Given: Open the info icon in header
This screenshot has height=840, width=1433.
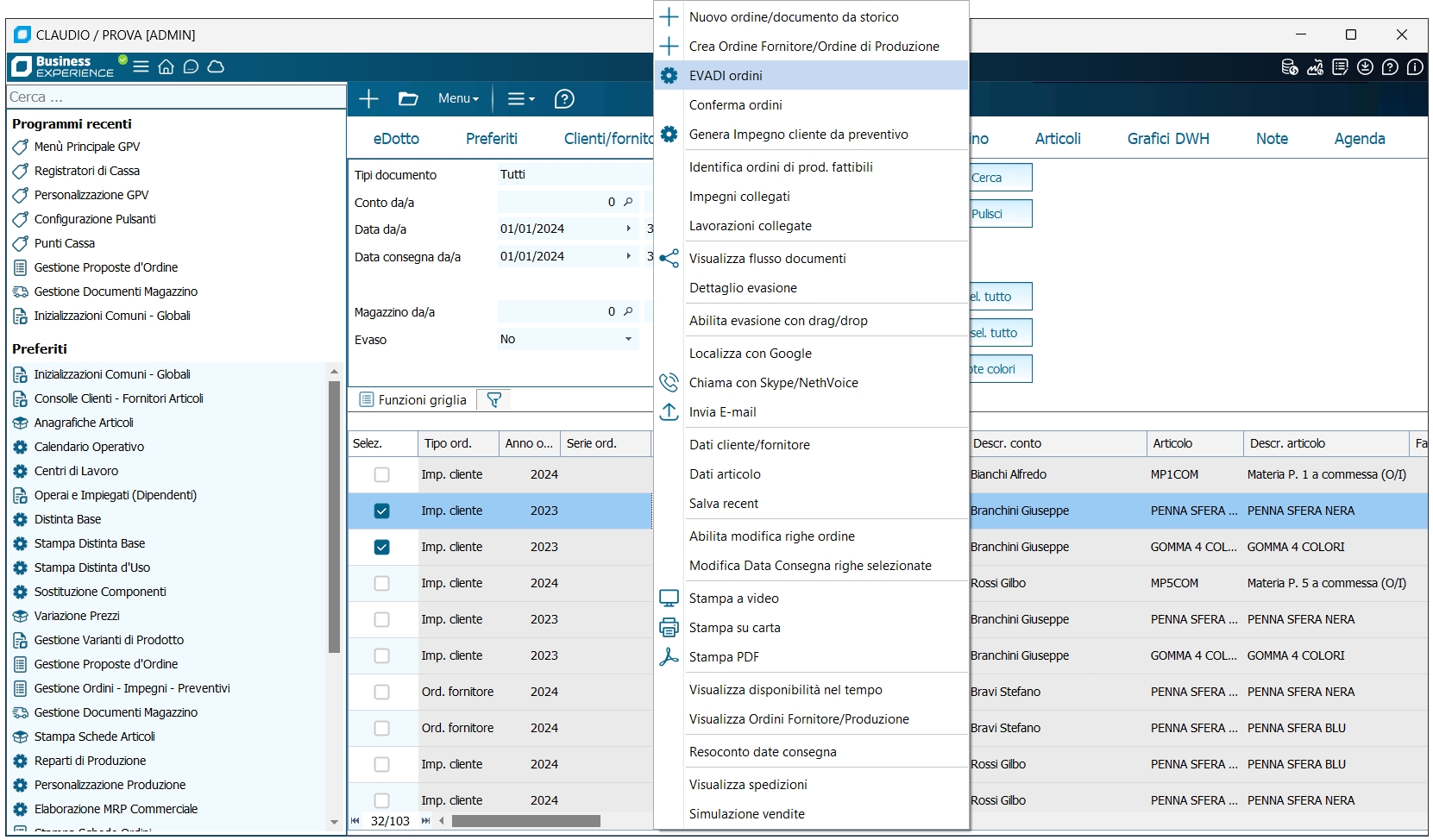Looking at the screenshot, I should pos(1415,67).
